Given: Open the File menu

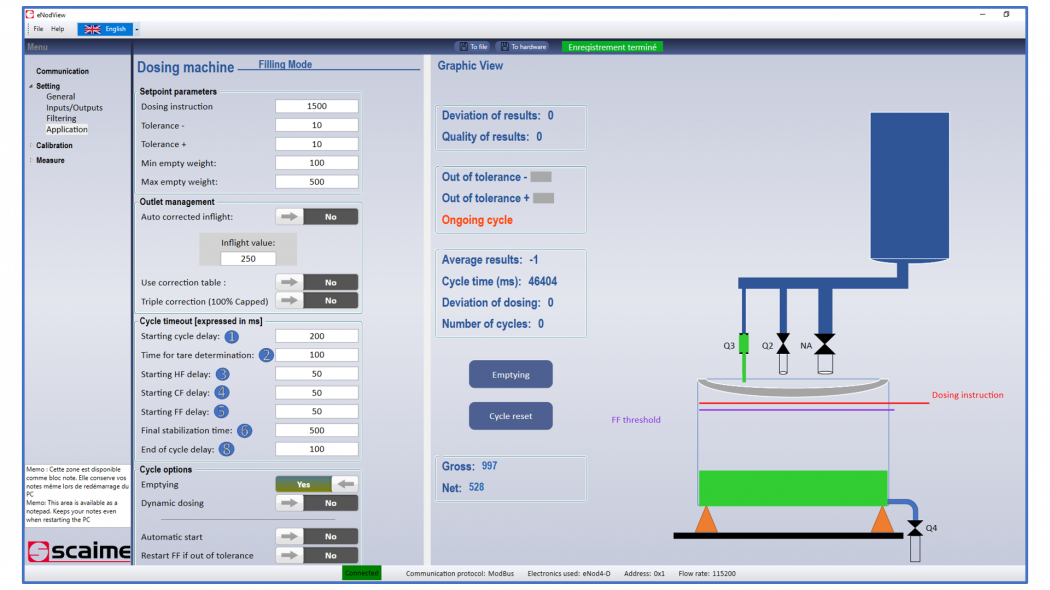Looking at the screenshot, I should (36, 28).
